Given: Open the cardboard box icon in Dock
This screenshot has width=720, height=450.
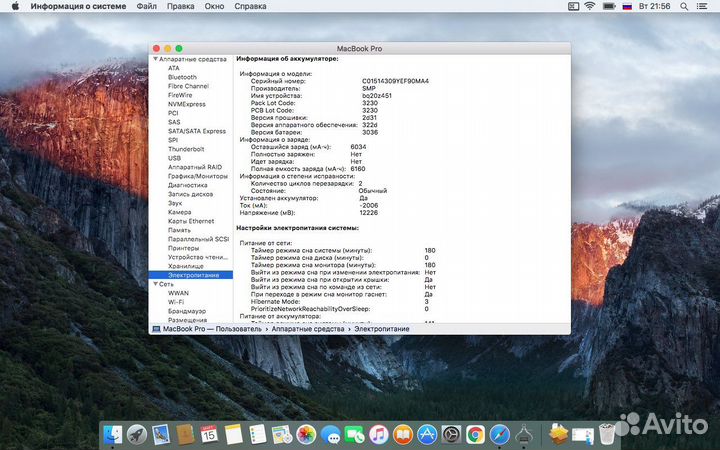Looking at the screenshot, I should click(x=558, y=434).
